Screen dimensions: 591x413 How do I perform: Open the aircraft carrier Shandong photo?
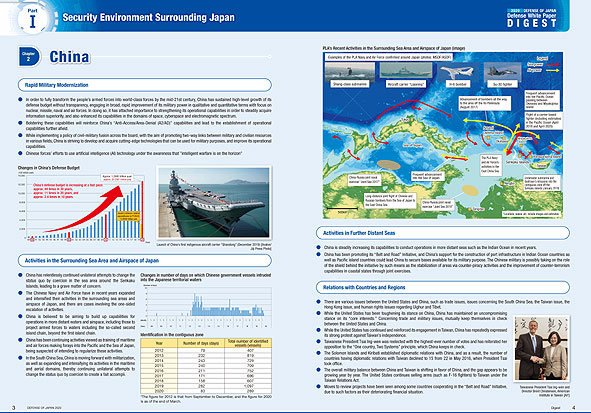click(214, 202)
